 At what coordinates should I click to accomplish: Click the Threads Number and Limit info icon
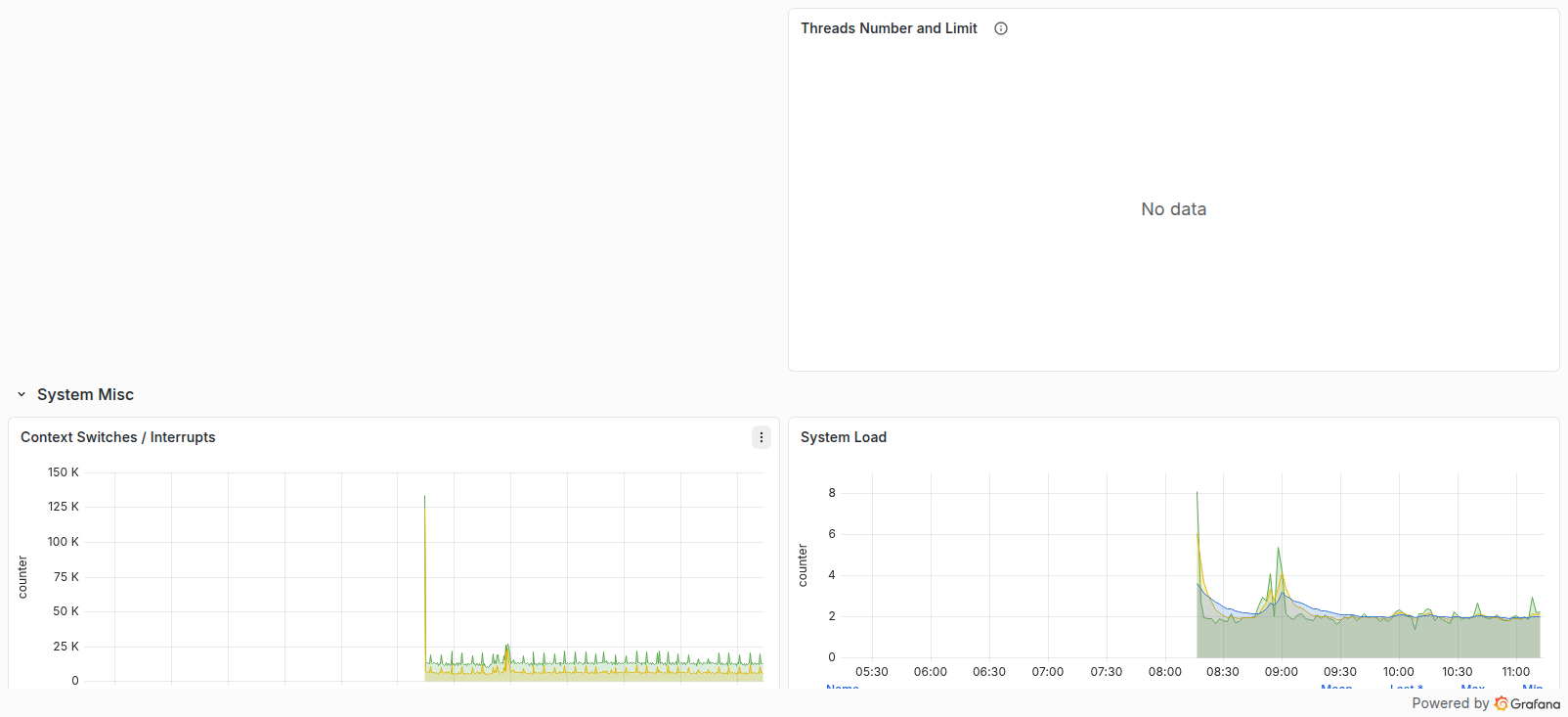[x=1001, y=28]
